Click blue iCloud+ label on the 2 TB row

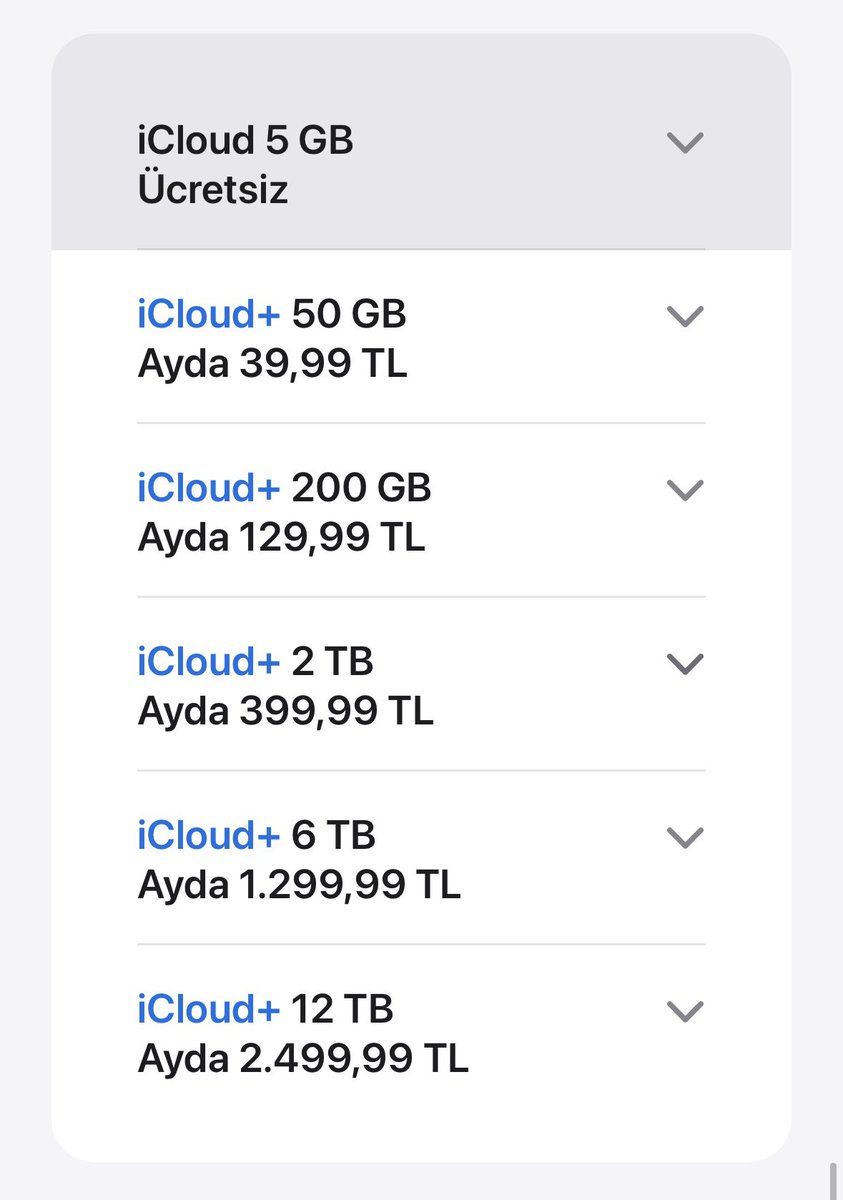click(x=209, y=662)
